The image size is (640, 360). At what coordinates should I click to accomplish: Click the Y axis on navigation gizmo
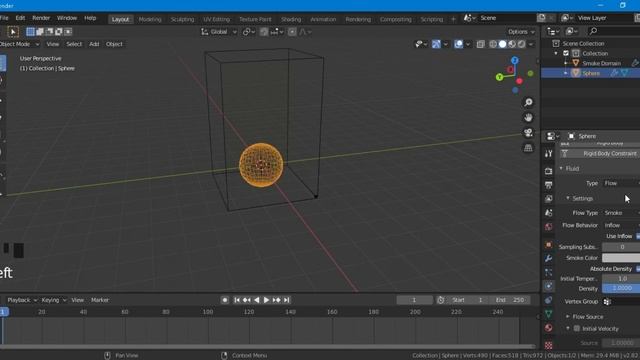499,77
